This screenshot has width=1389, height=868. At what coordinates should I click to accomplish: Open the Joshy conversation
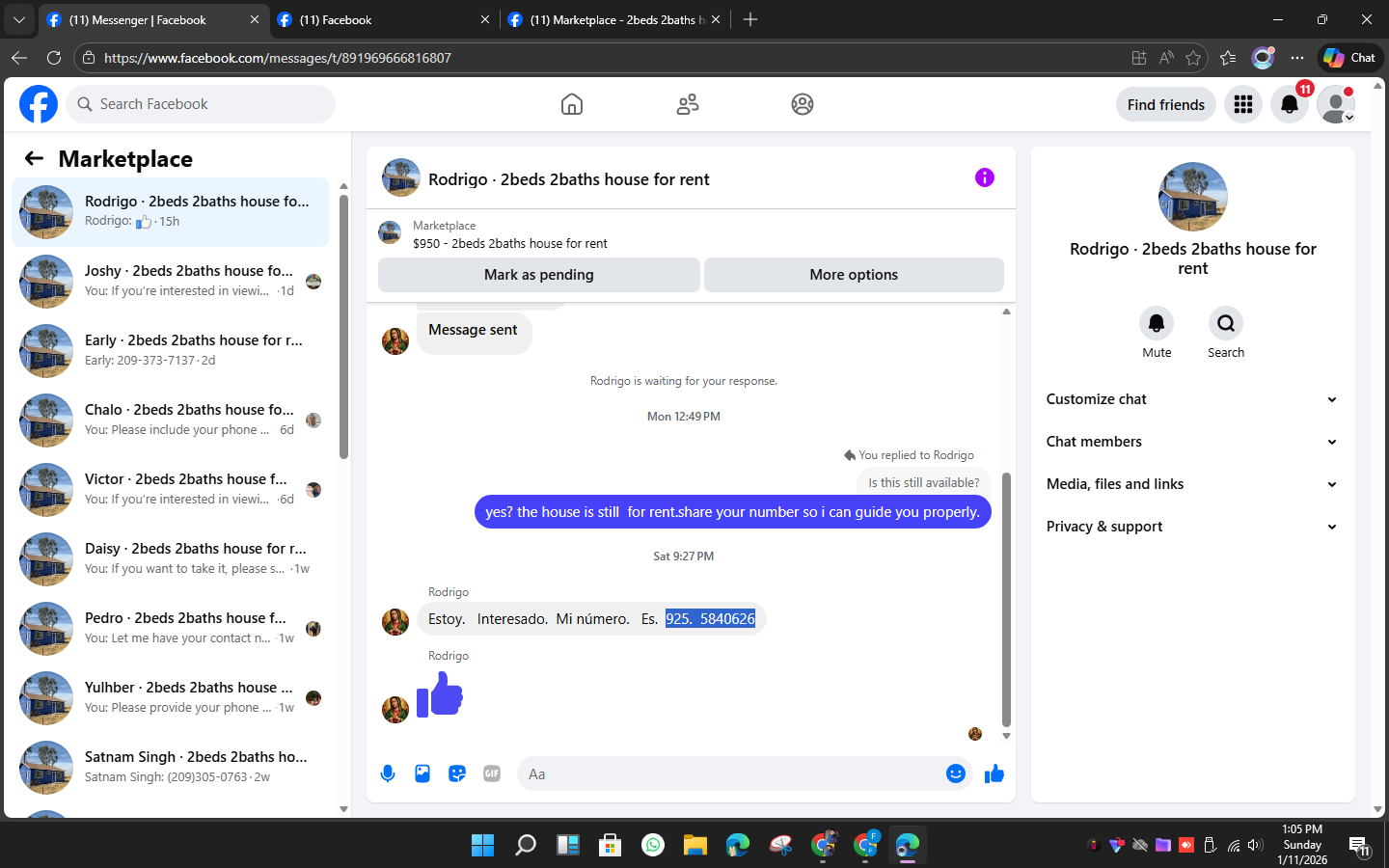170,282
